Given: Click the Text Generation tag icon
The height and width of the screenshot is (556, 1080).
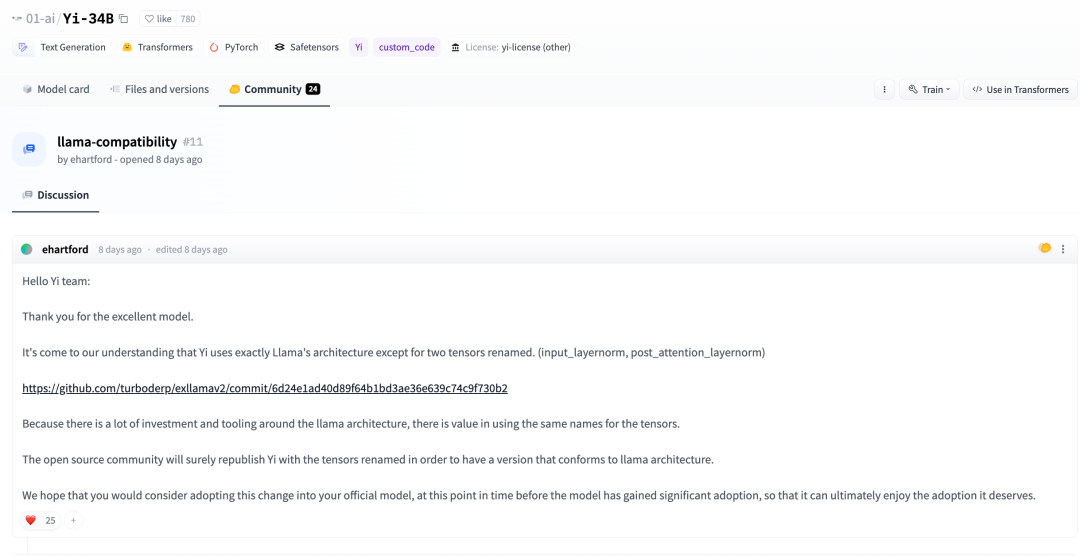Looking at the screenshot, I should pyautogui.click(x=23, y=47).
